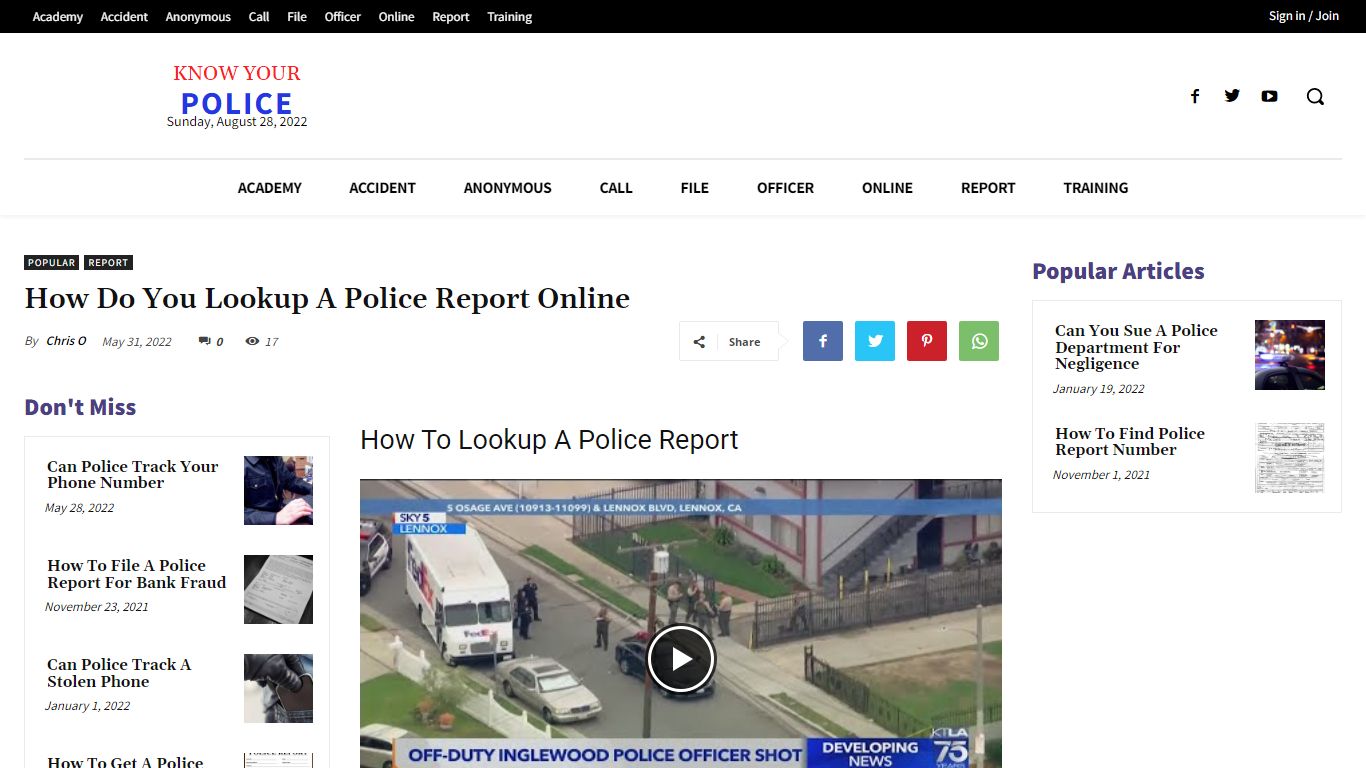The height and width of the screenshot is (768, 1366).
Task: Click thumbnail for Sue A Police Department article
Action: pyautogui.click(x=1290, y=355)
